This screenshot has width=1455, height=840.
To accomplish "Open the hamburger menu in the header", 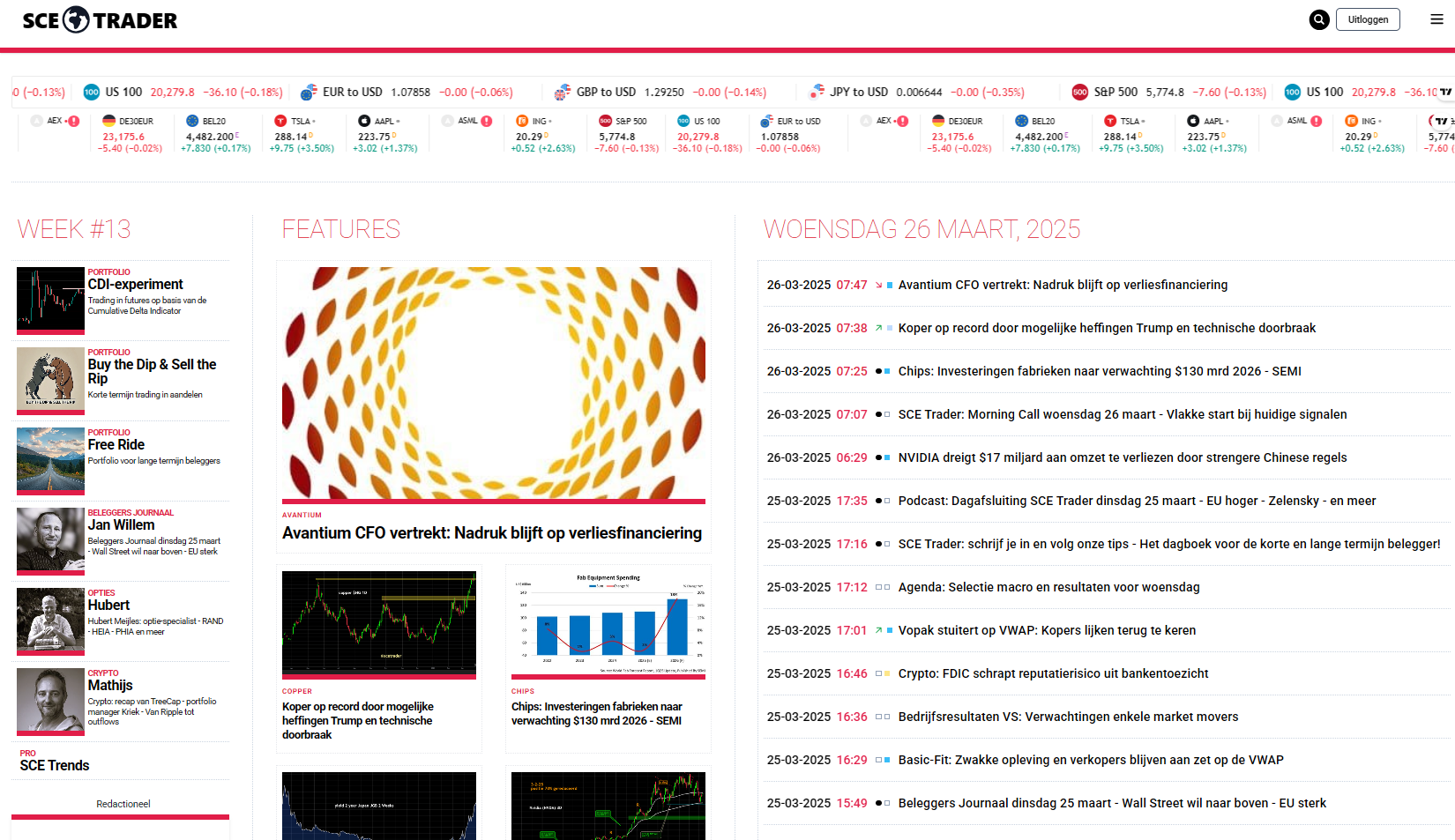I will 1436,19.
